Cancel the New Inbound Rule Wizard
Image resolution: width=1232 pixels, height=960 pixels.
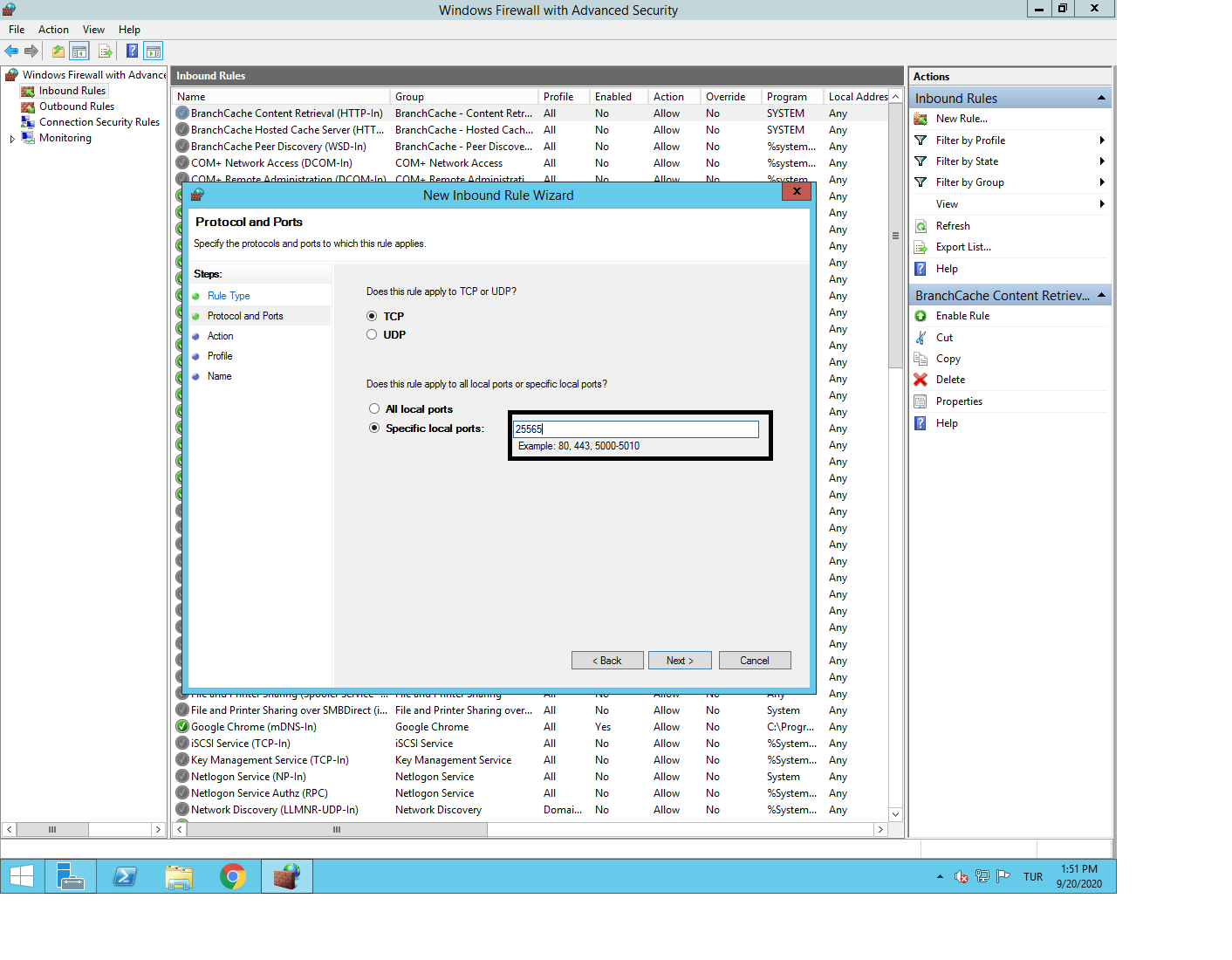tap(755, 661)
